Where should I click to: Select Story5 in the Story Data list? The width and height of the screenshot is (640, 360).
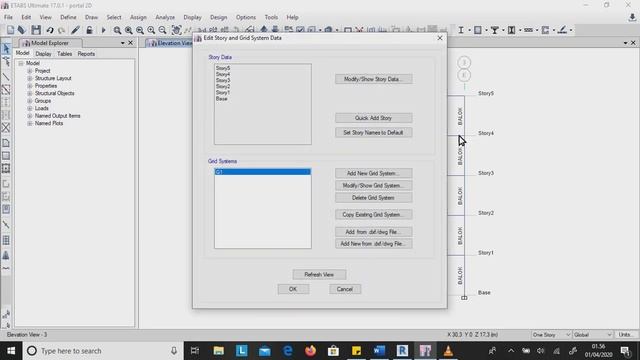tap(223, 68)
